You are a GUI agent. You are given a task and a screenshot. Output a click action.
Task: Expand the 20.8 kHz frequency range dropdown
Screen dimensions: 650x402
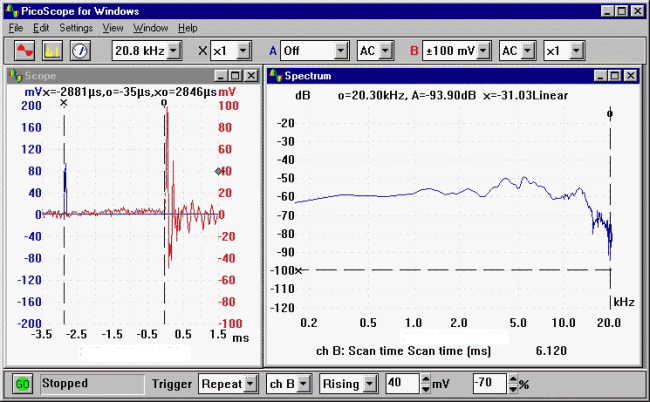(173, 50)
